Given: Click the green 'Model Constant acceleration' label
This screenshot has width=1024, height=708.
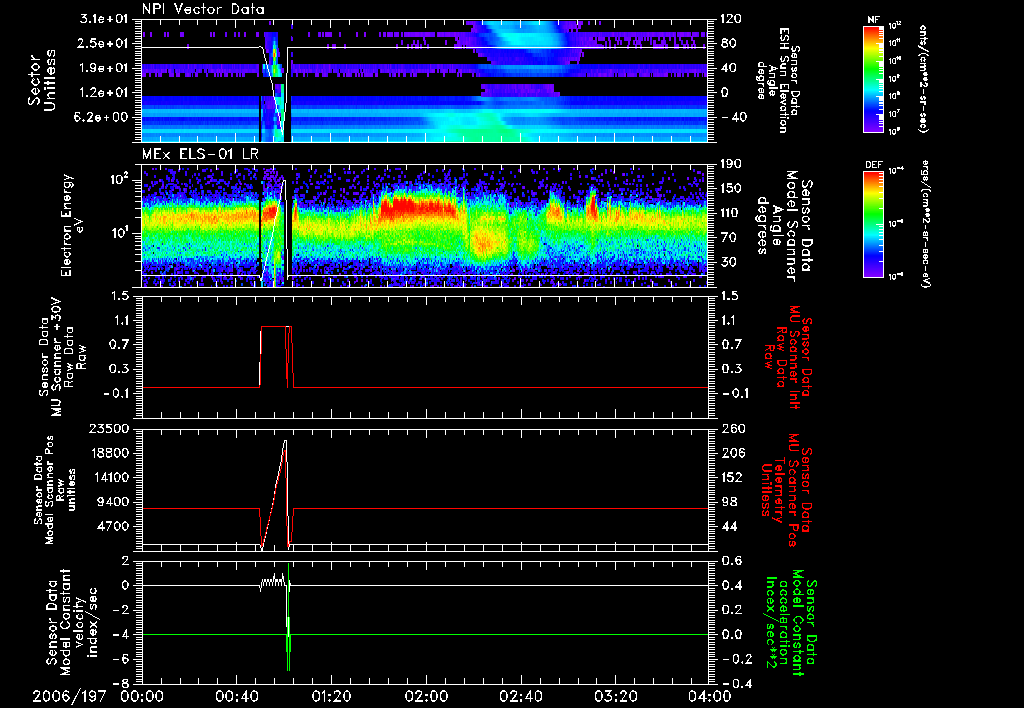Looking at the screenshot, I should [792, 623].
